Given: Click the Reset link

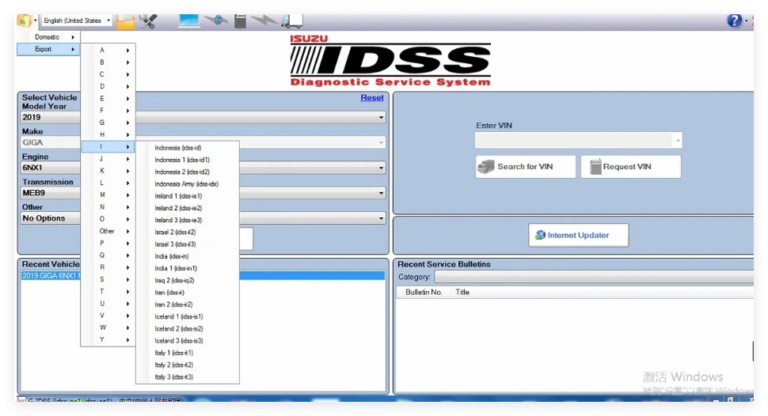Looking at the screenshot, I should click(372, 98).
